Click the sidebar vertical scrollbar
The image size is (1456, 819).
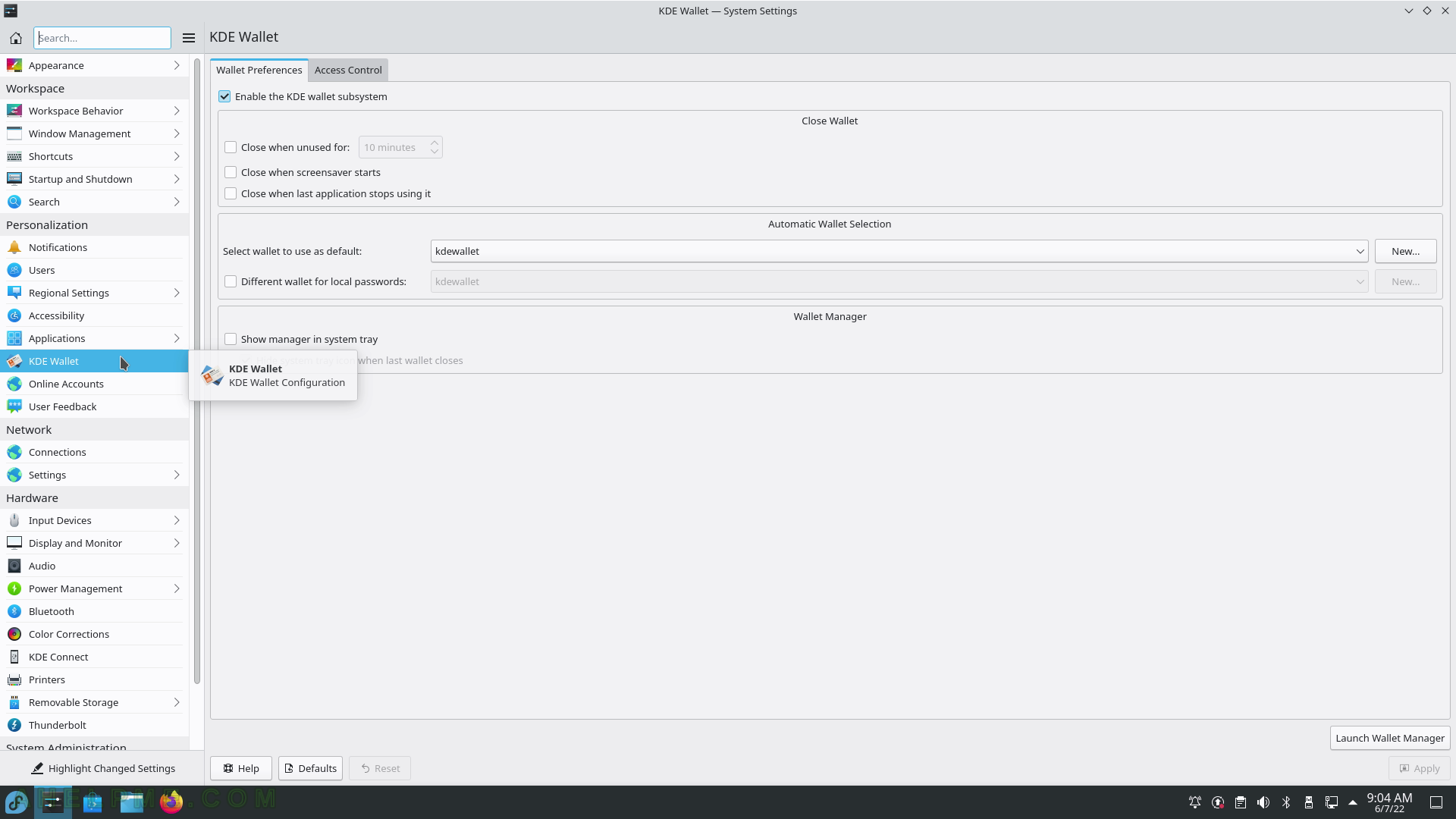point(197,372)
